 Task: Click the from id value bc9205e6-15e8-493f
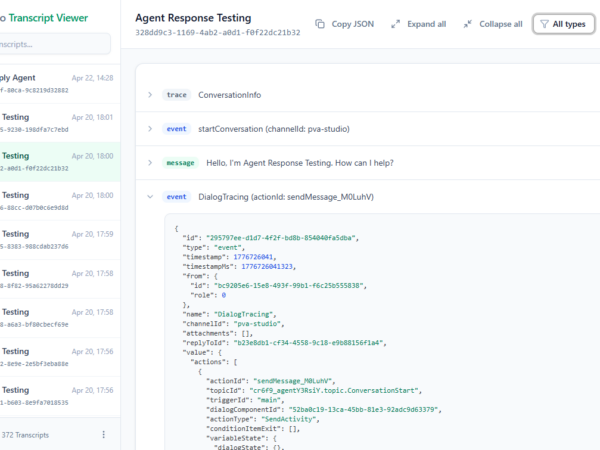click(x=288, y=286)
